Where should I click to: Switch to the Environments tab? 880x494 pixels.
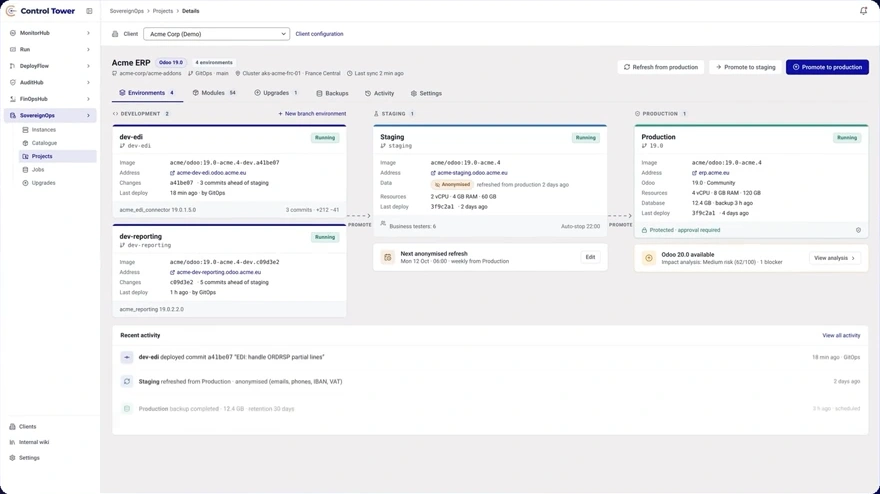(147, 93)
